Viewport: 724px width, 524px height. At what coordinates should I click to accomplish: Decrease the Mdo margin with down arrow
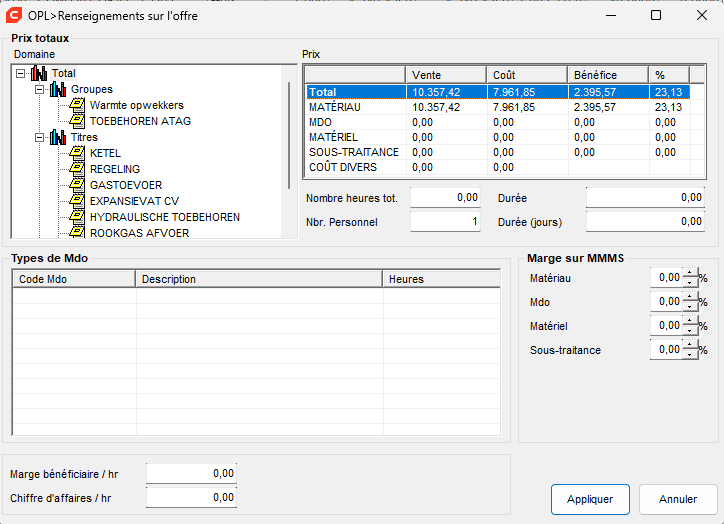(690, 306)
